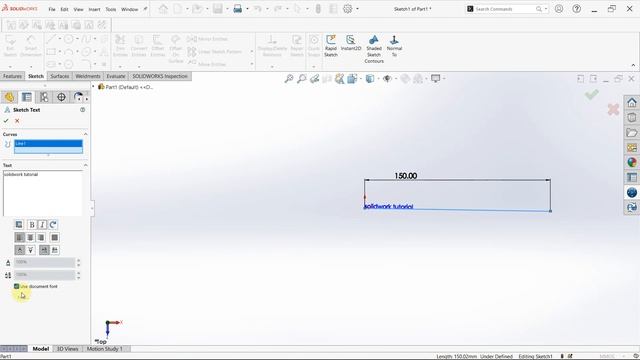Image resolution: width=640 pixels, height=360 pixels.
Task: Switch to the 3D Views bottom tab
Action: [67, 349]
